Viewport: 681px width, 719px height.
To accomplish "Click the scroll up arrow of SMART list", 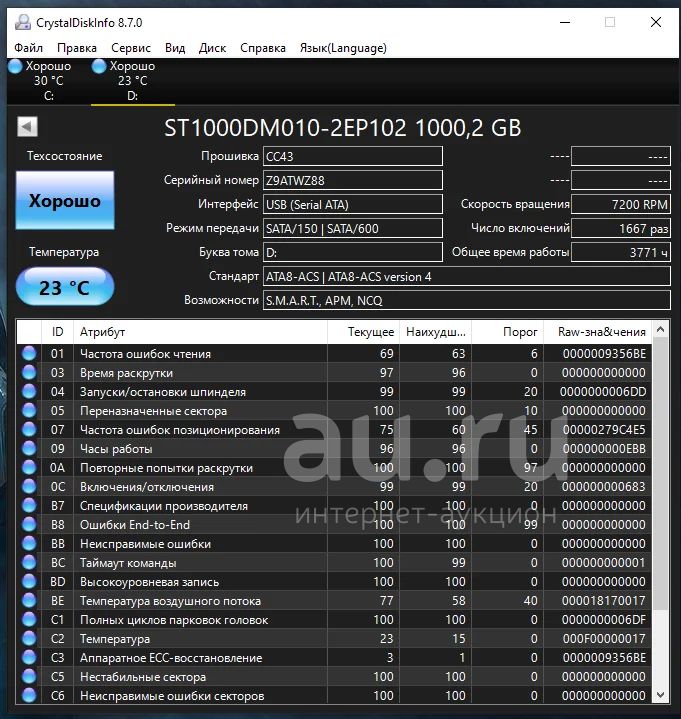I will (x=660, y=329).
